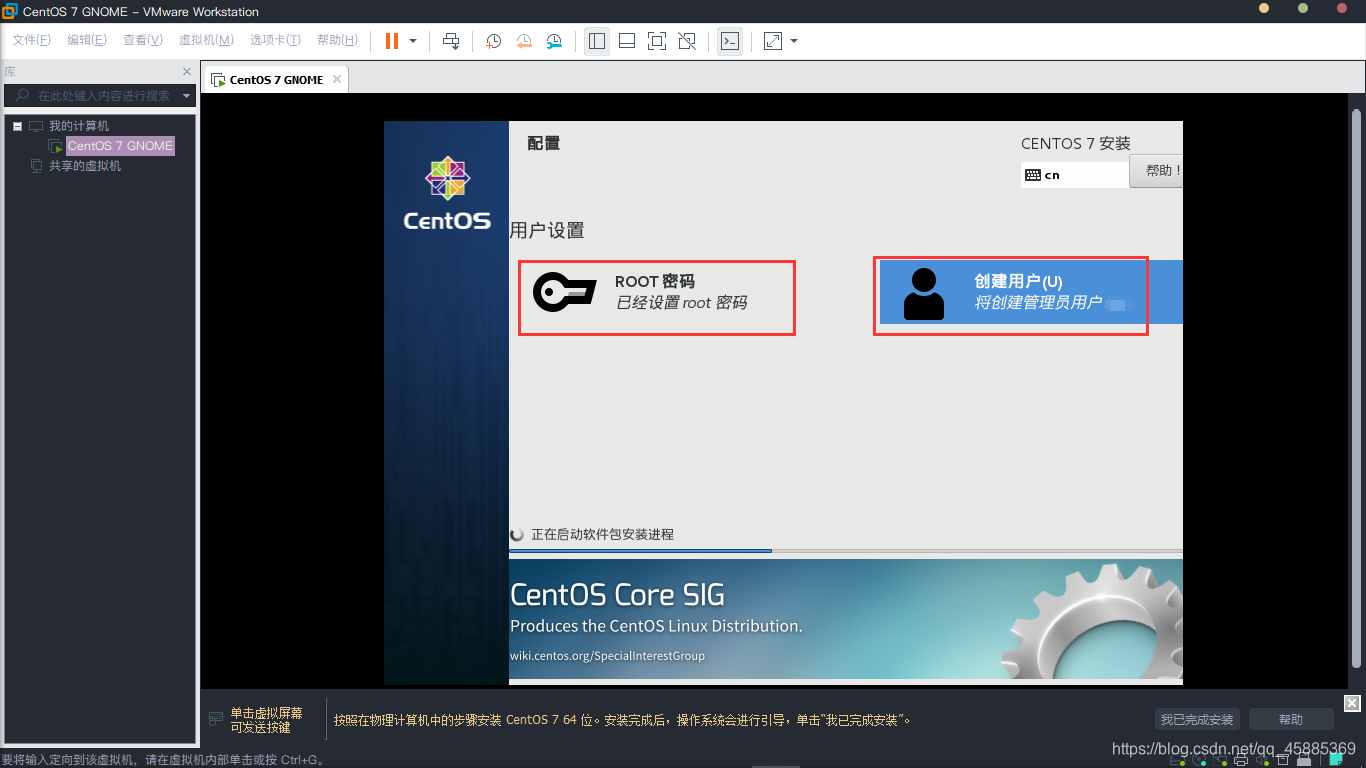Open the library search filter dropdown

pyautogui.click(x=186, y=96)
